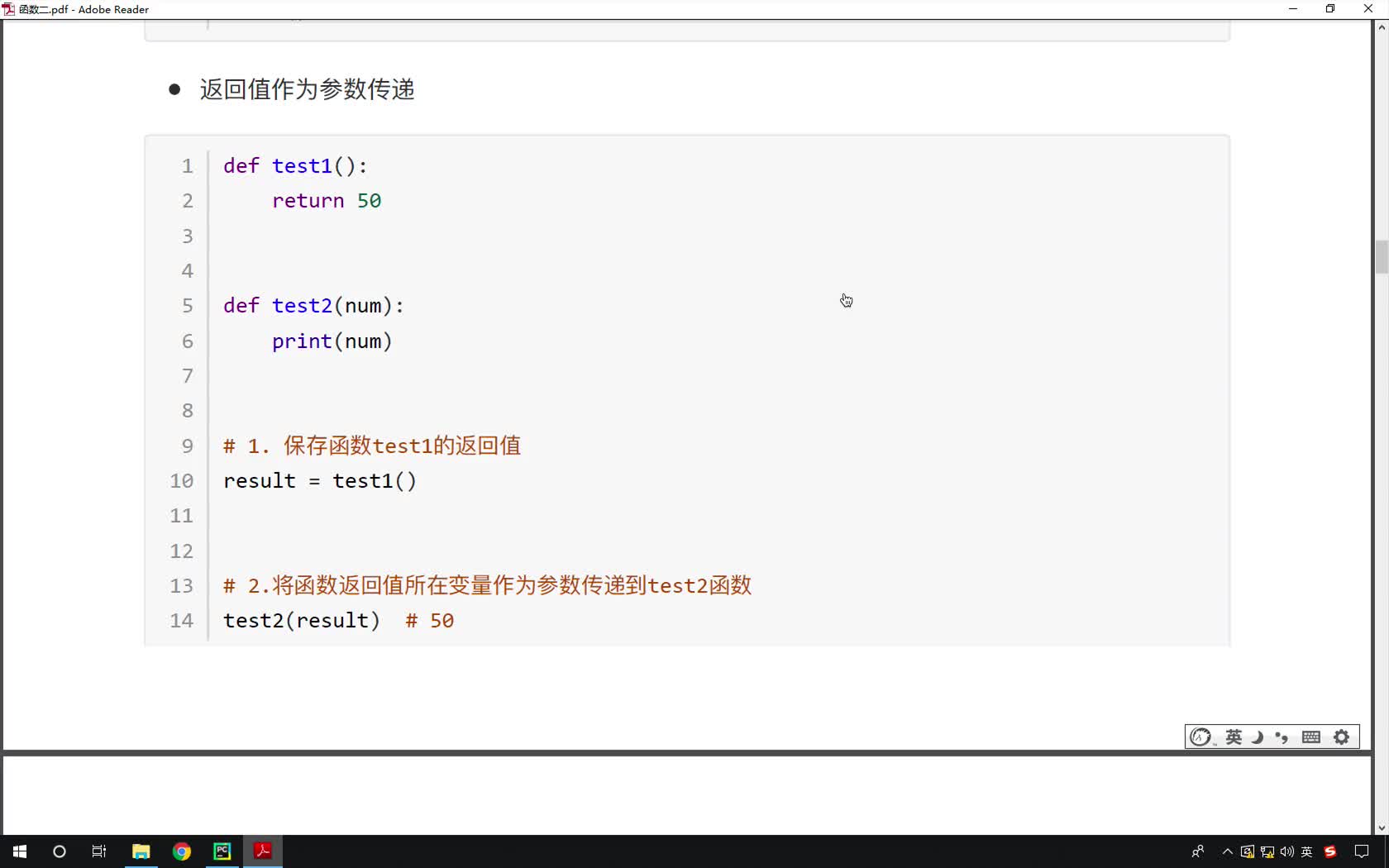
Task: Click the comment '# 1. 保存函数test1的返回值'
Action: pos(372,446)
